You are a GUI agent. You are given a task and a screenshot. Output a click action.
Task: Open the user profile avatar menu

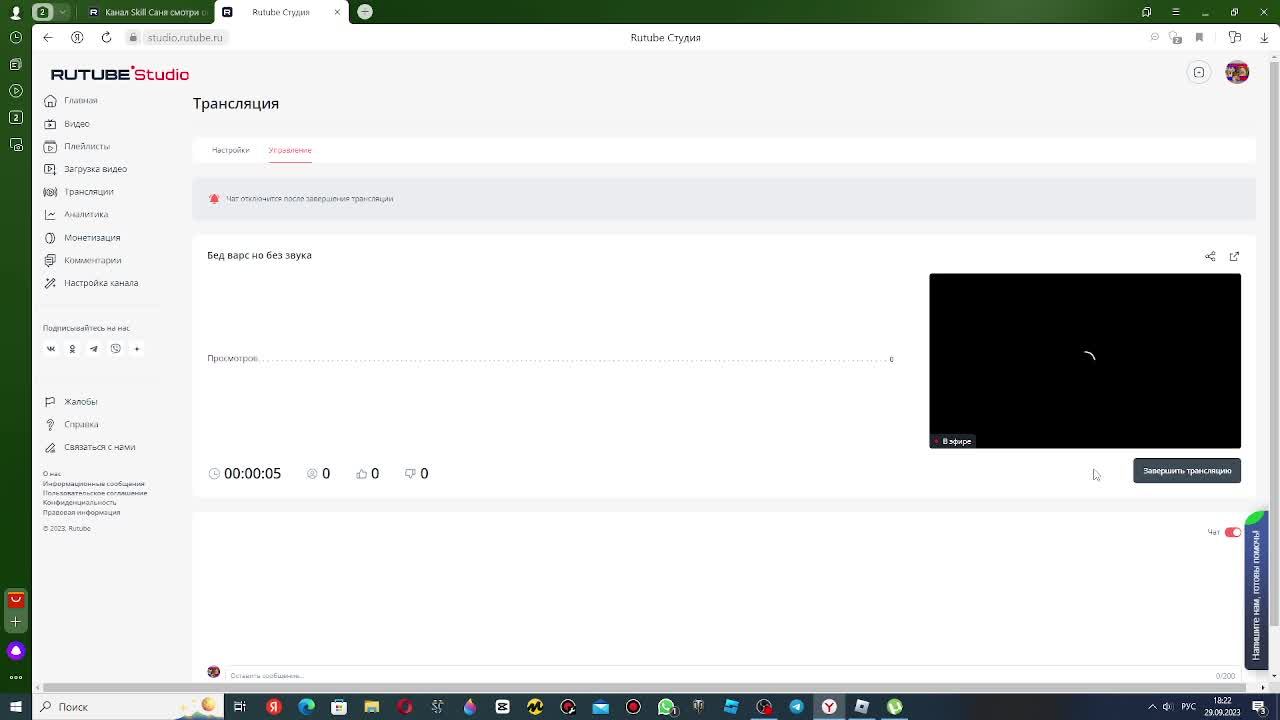(1237, 72)
